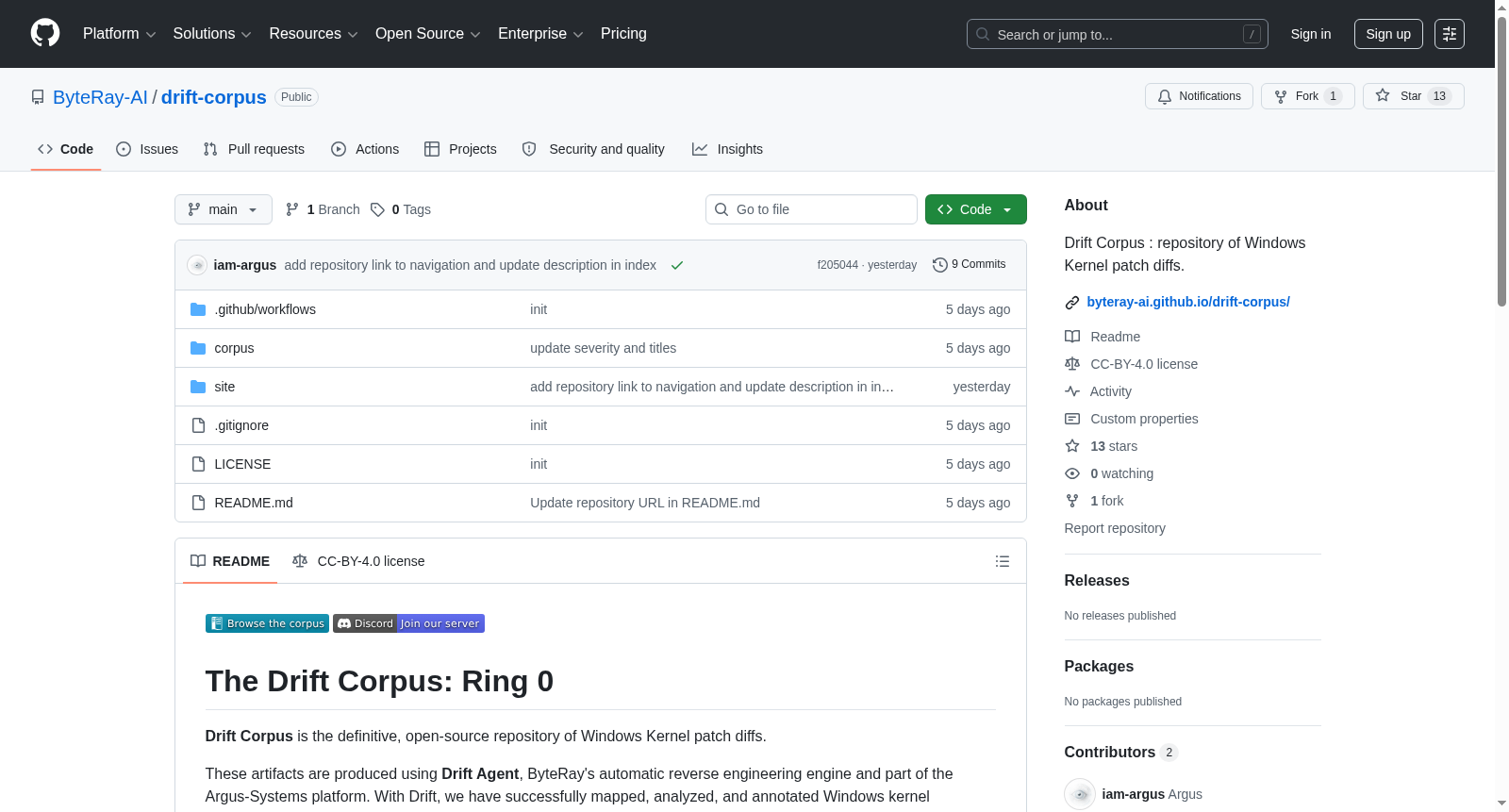The height and width of the screenshot is (812, 1509).
Task: Click the tag icon next to 0 Tags
Action: (377, 209)
